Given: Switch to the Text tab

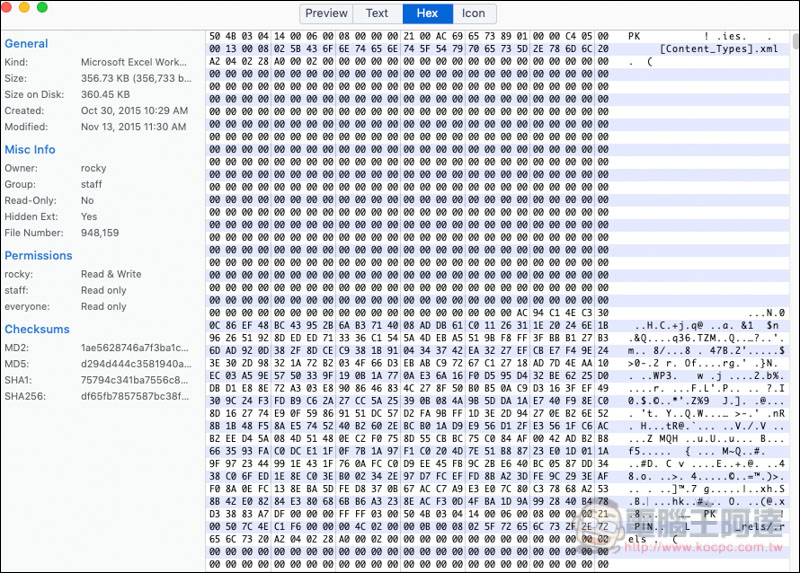Looking at the screenshot, I should (x=377, y=13).
